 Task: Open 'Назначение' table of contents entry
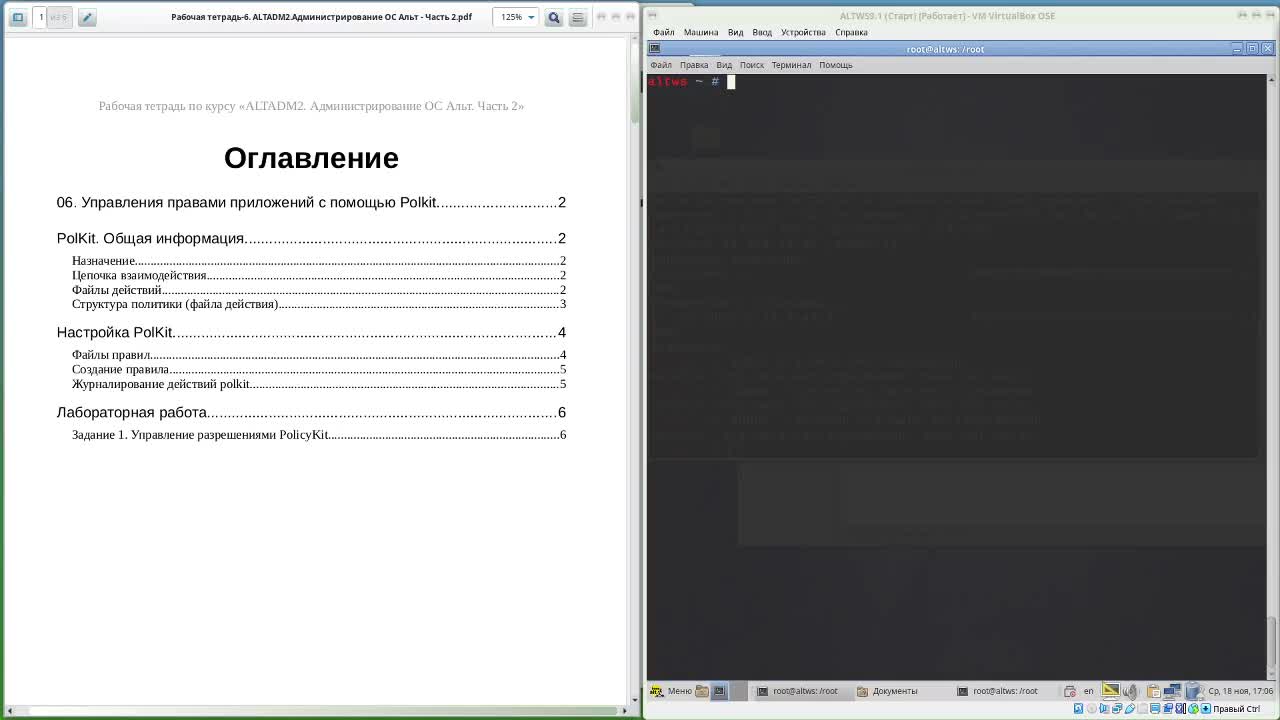pyautogui.click(x=319, y=261)
